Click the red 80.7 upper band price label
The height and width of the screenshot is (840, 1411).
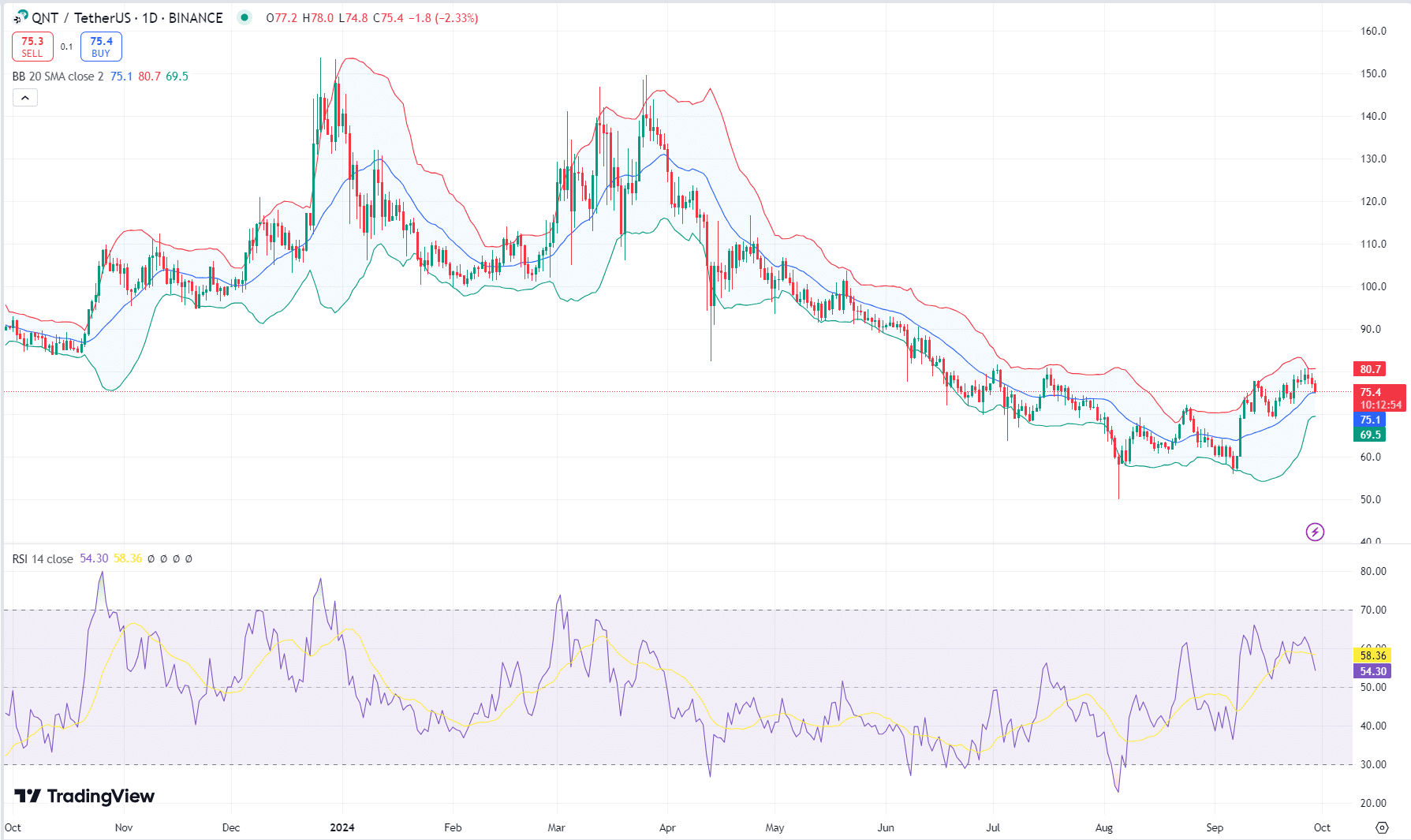1370,369
